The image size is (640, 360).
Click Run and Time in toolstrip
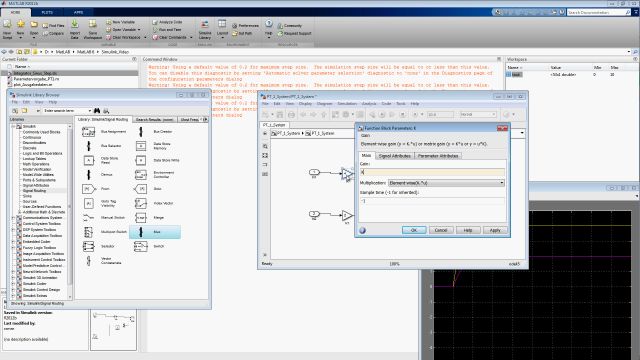(167, 29)
